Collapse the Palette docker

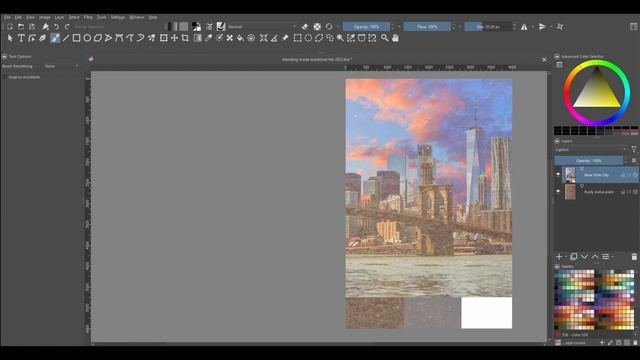557,267
